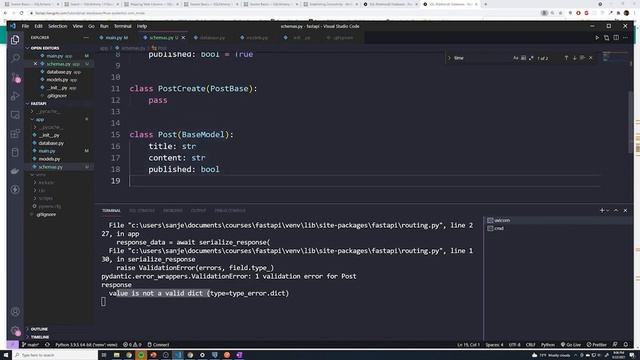This screenshot has width=640, height=360.
Task: Split the editor to the right
Action: [616, 38]
